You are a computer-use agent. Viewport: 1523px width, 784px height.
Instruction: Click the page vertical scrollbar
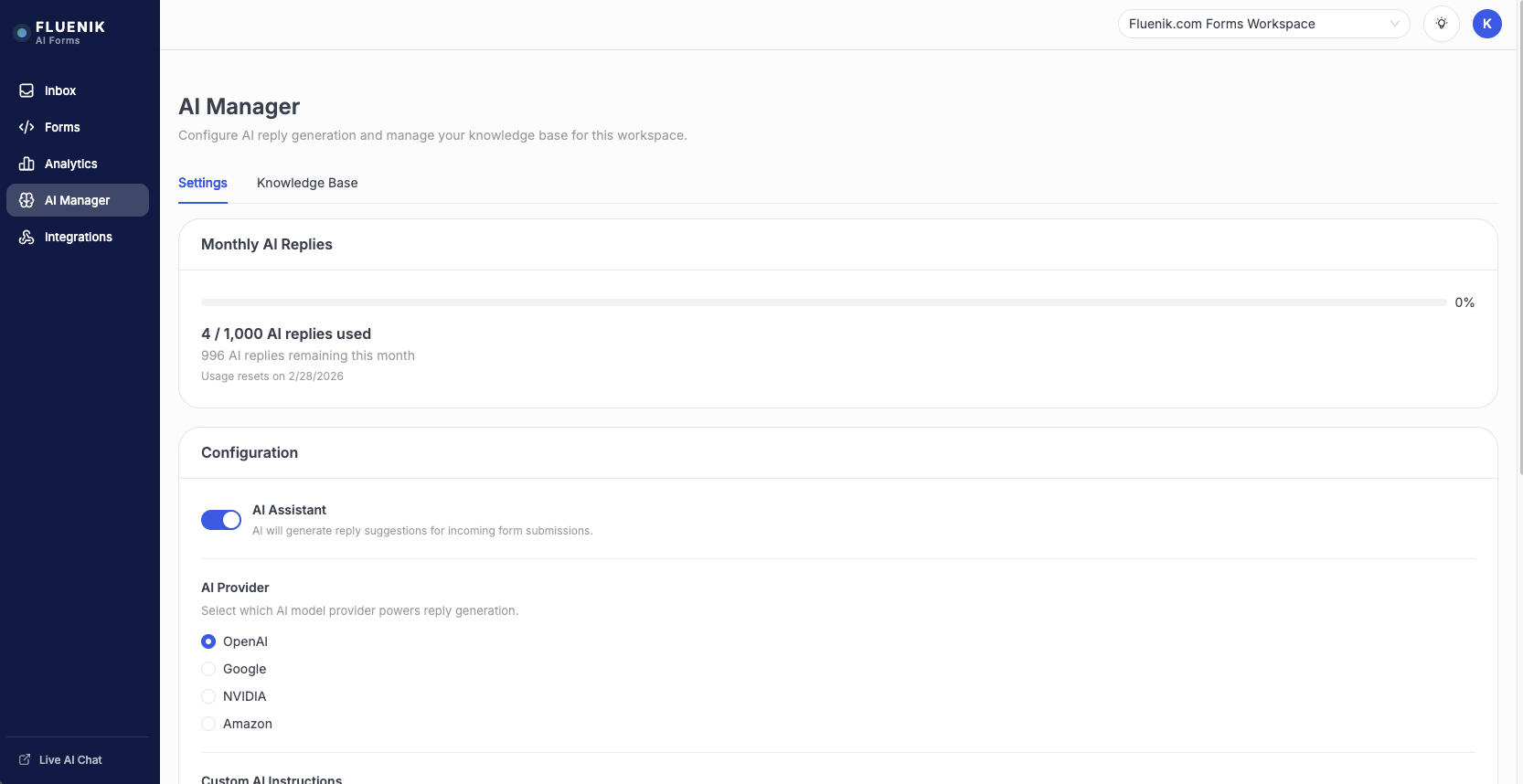tap(1518, 238)
